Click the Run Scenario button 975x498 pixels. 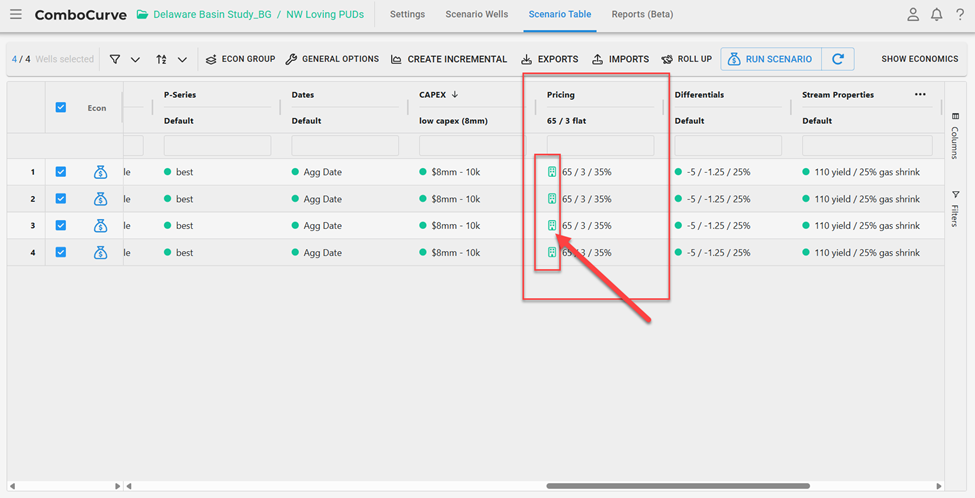point(771,59)
